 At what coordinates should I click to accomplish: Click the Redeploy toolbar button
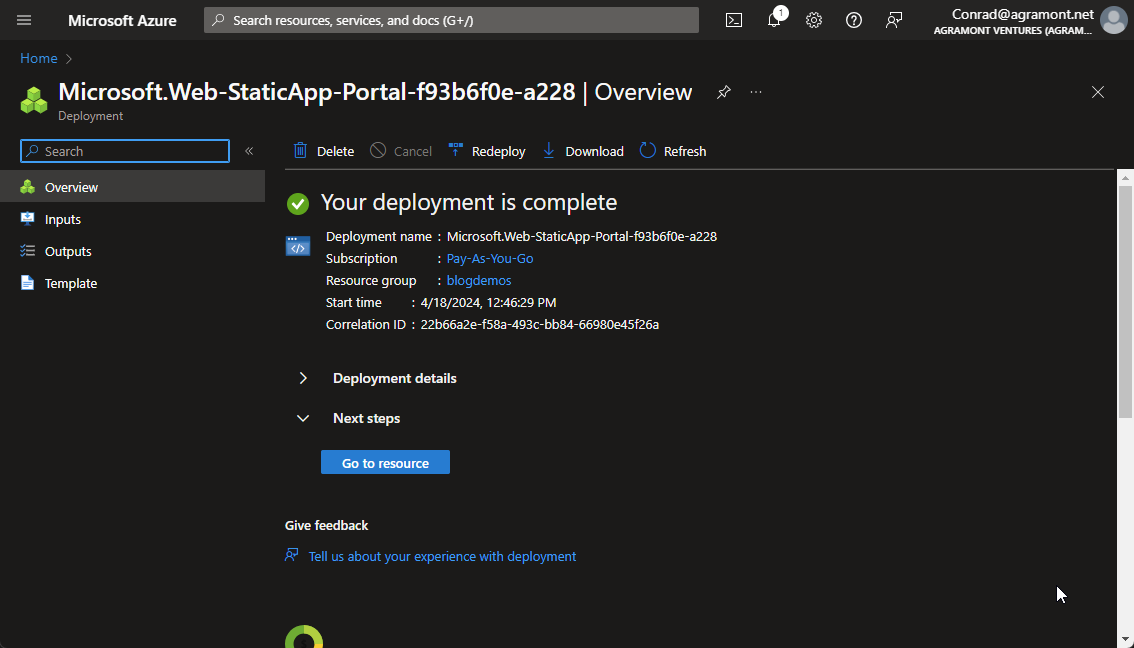(487, 151)
